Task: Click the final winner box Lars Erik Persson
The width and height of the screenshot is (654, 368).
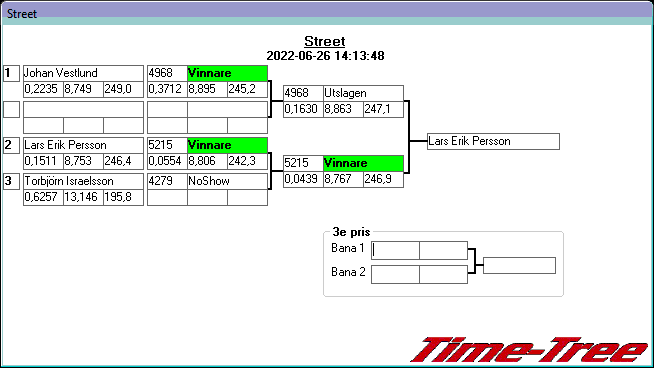Action: tap(493, 141)
